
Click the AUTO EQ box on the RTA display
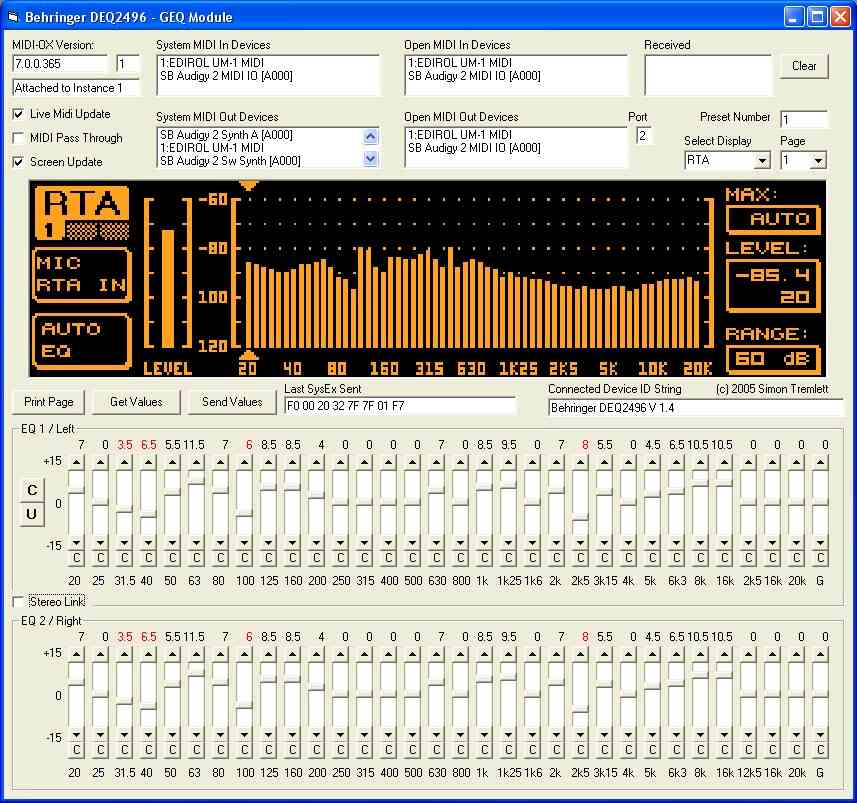tap(81, 341)
